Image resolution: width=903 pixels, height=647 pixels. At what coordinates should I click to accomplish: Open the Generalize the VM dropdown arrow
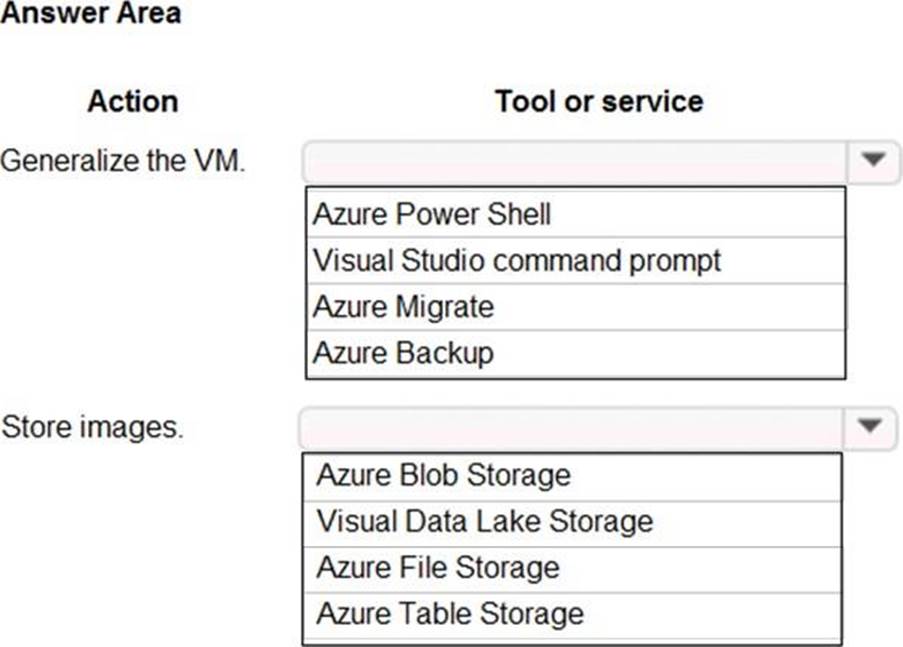[x=873, y=161]
